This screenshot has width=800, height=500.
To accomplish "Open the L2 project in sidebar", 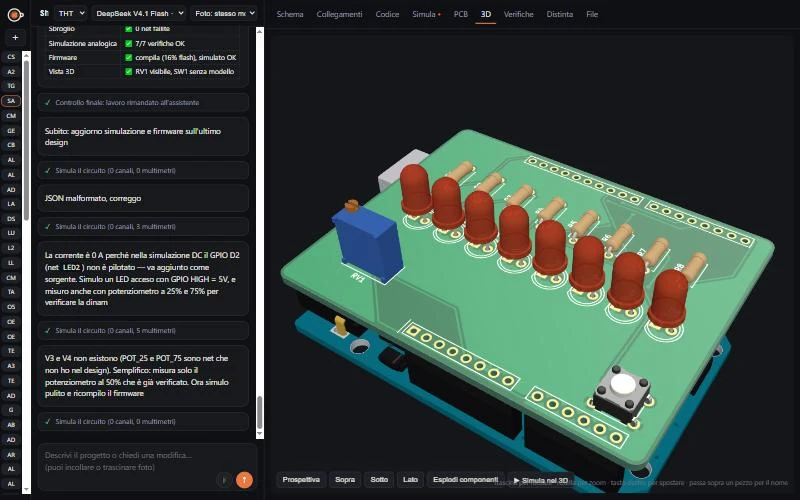I will pyautogui.click(x=11, y=248).
